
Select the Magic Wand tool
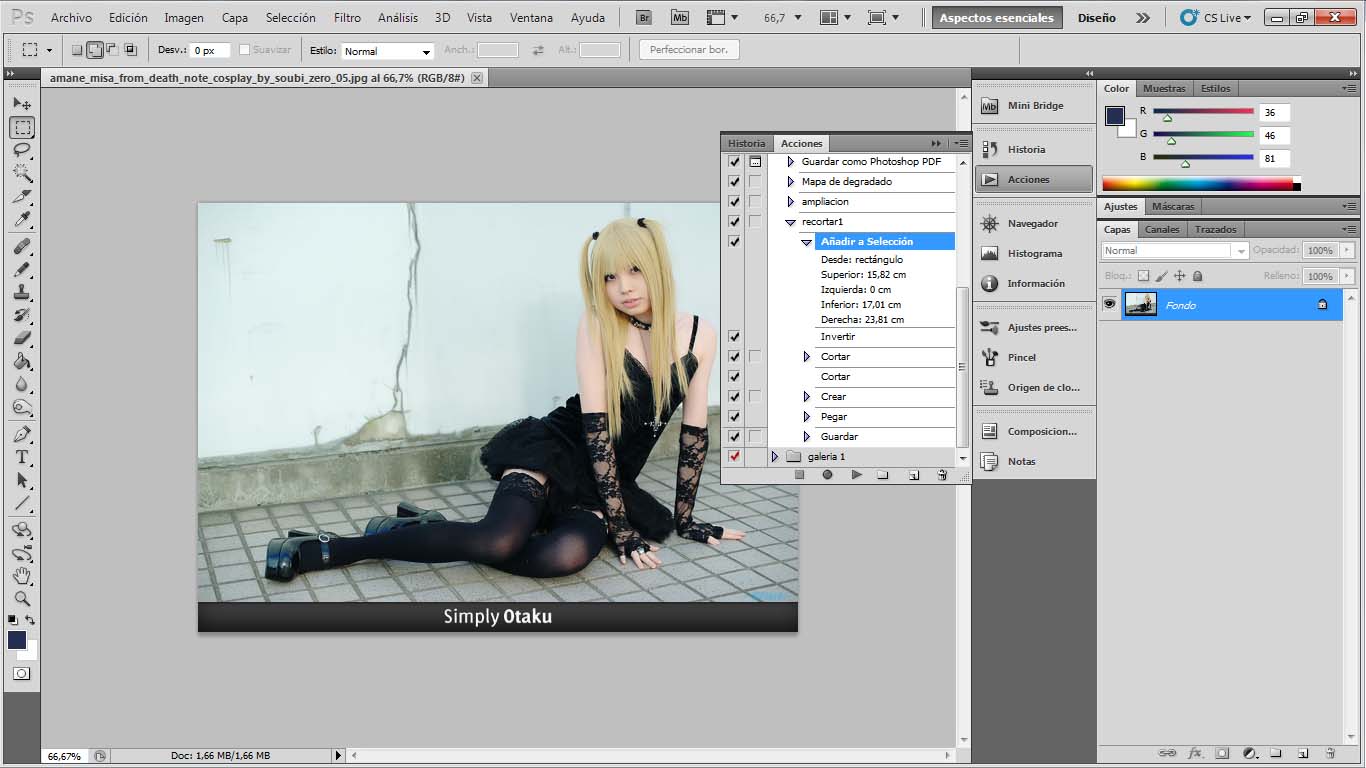tap(22, 173)
